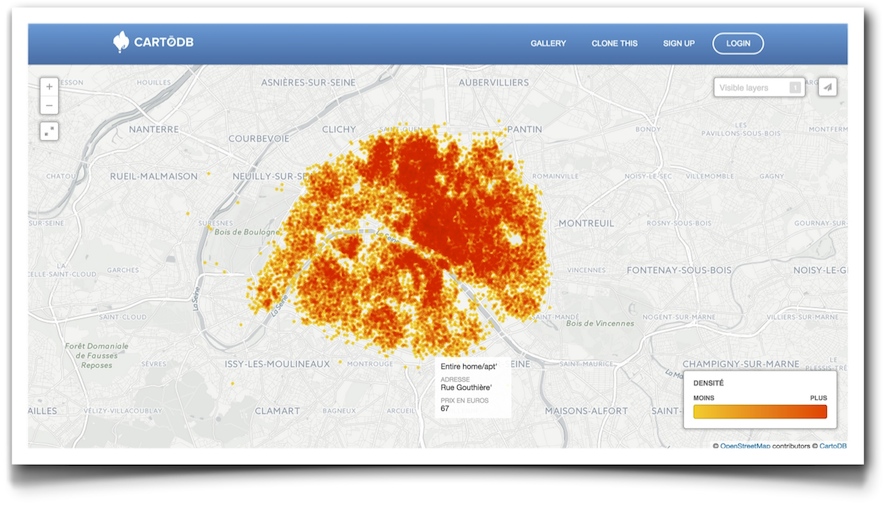Click the density gradient color bar
Viewport: 886px width, 508px height.
point(760,411)
